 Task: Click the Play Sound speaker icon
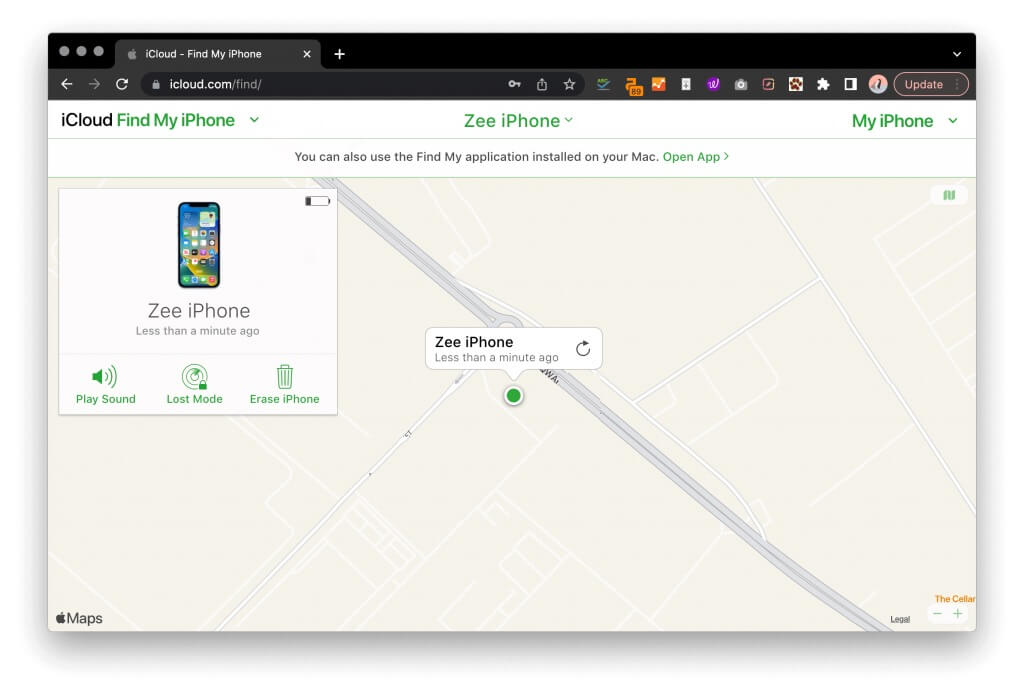pyautogui.click(x=104, y=377)
